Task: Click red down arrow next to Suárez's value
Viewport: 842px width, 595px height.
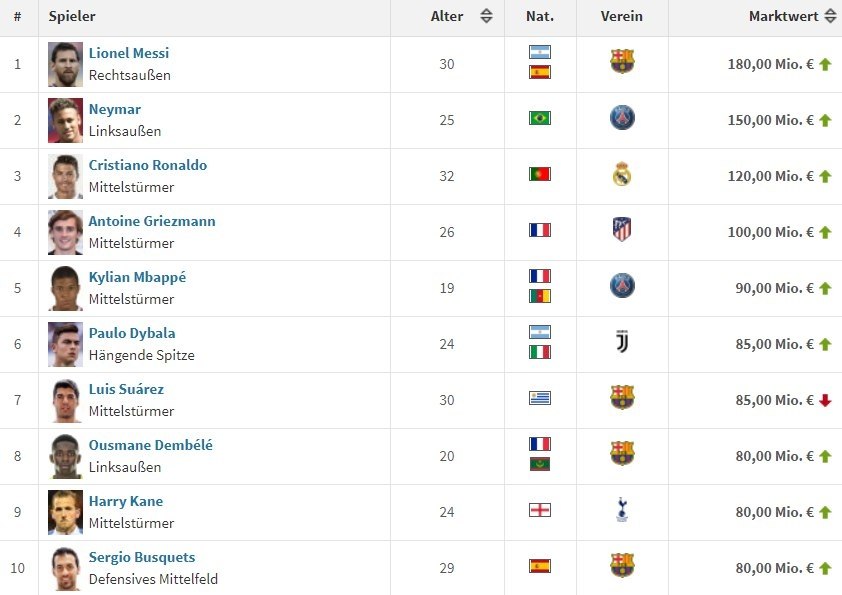Action: tap(825, 400)
